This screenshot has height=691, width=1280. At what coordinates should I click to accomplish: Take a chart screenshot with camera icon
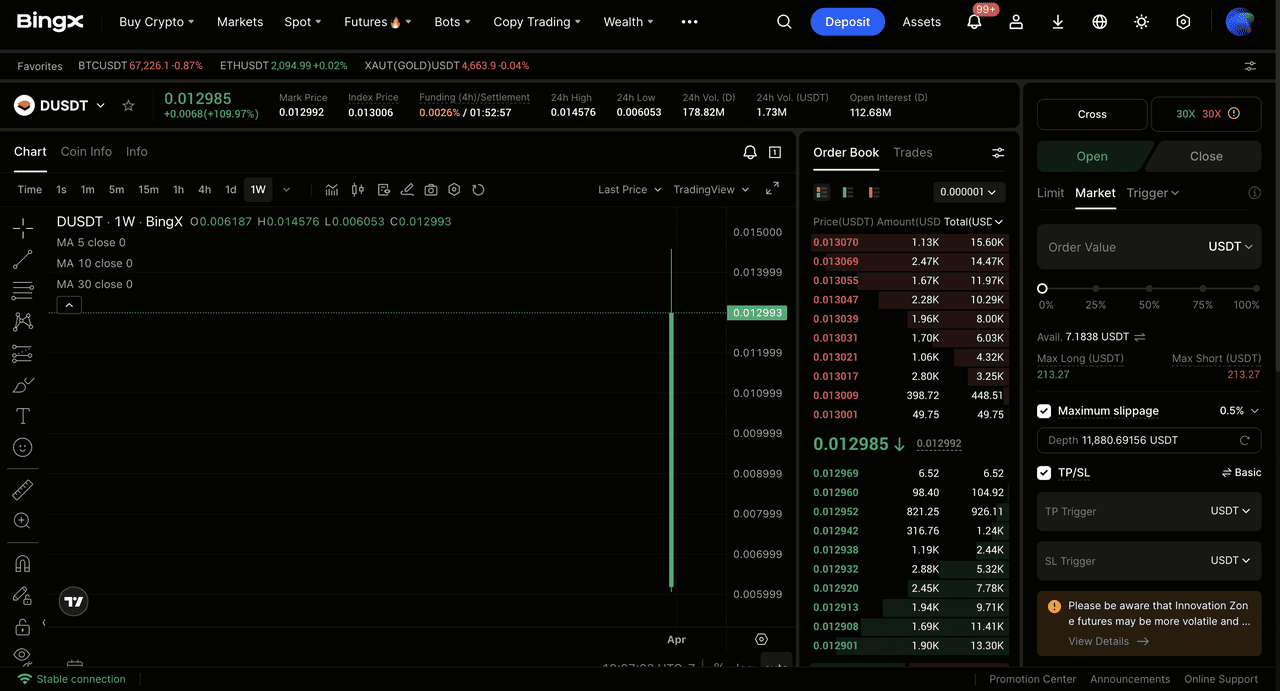[431, 190]
